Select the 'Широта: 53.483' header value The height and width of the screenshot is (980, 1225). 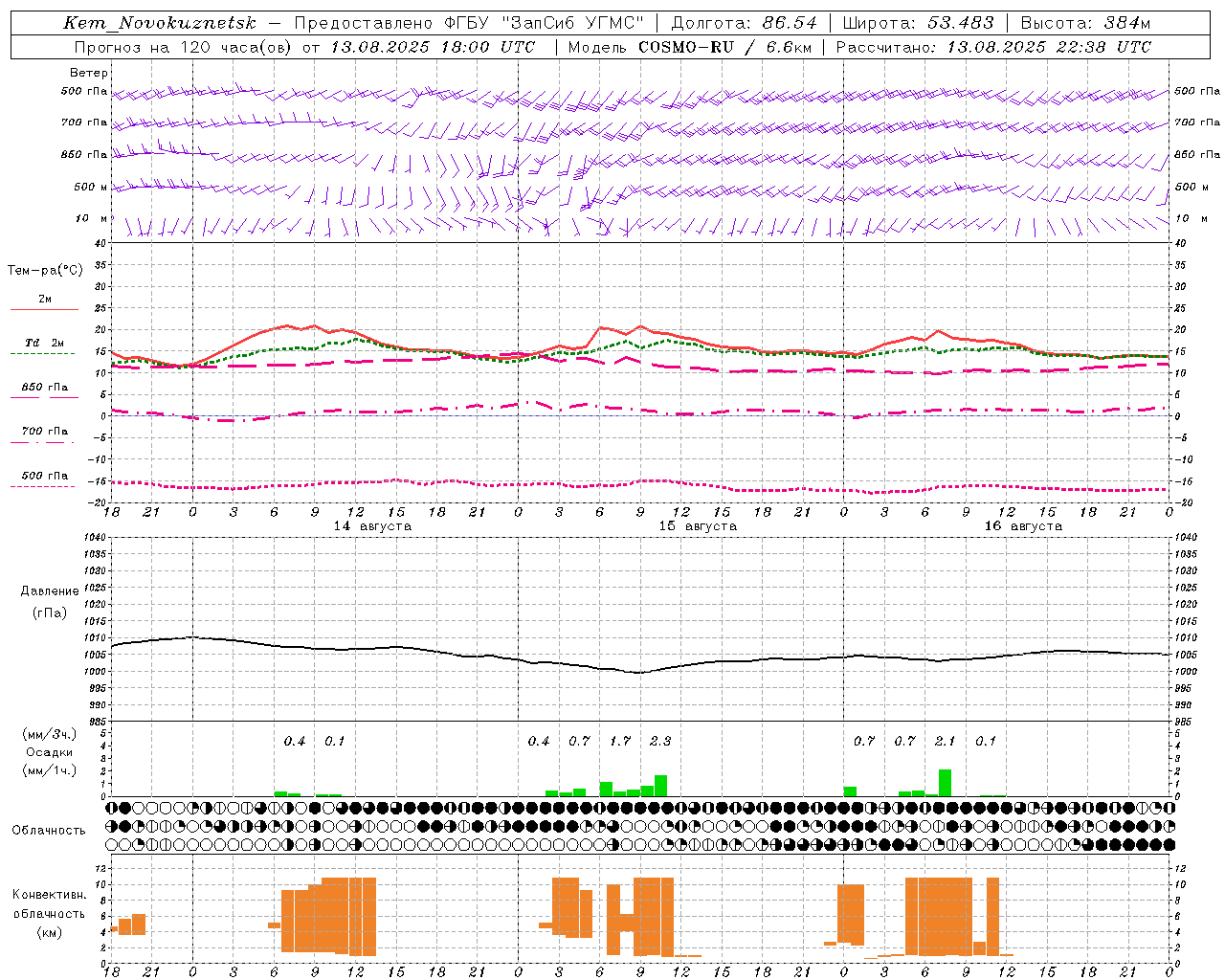pos(918,23)
